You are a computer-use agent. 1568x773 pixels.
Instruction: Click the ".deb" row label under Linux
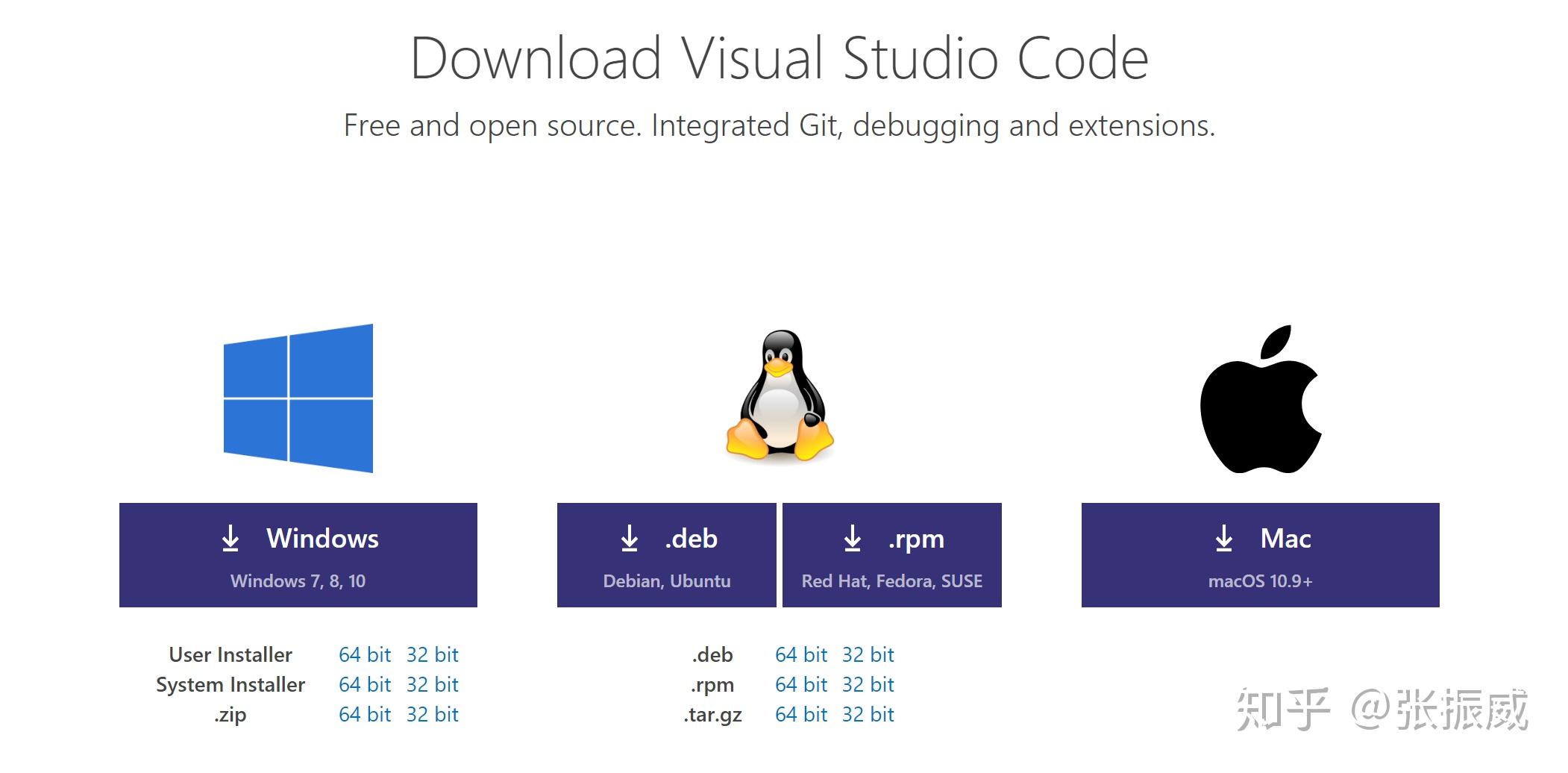[x=712, y=655]
